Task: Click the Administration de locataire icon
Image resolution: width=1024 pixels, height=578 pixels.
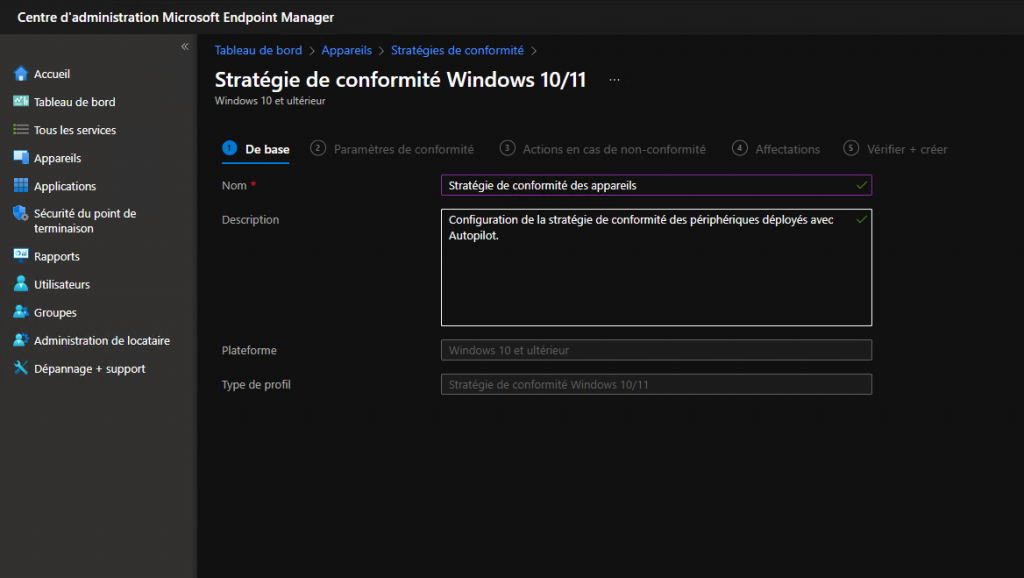Action: [x=21, y=340]
